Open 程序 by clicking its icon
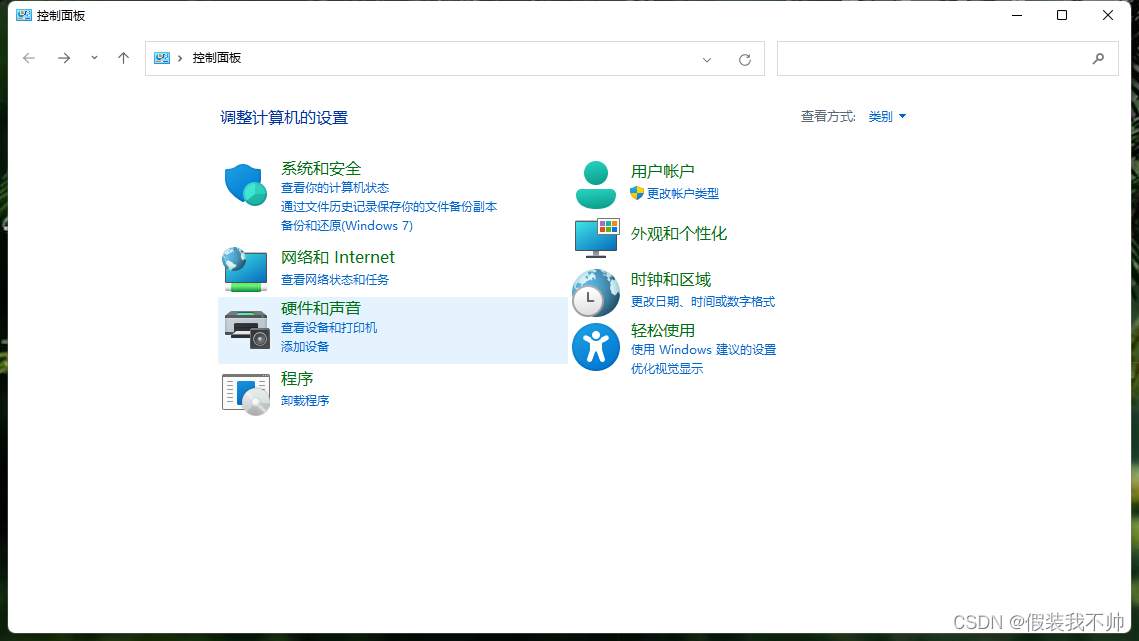The width and height of the screenshot is (1139, 641). 245,391
